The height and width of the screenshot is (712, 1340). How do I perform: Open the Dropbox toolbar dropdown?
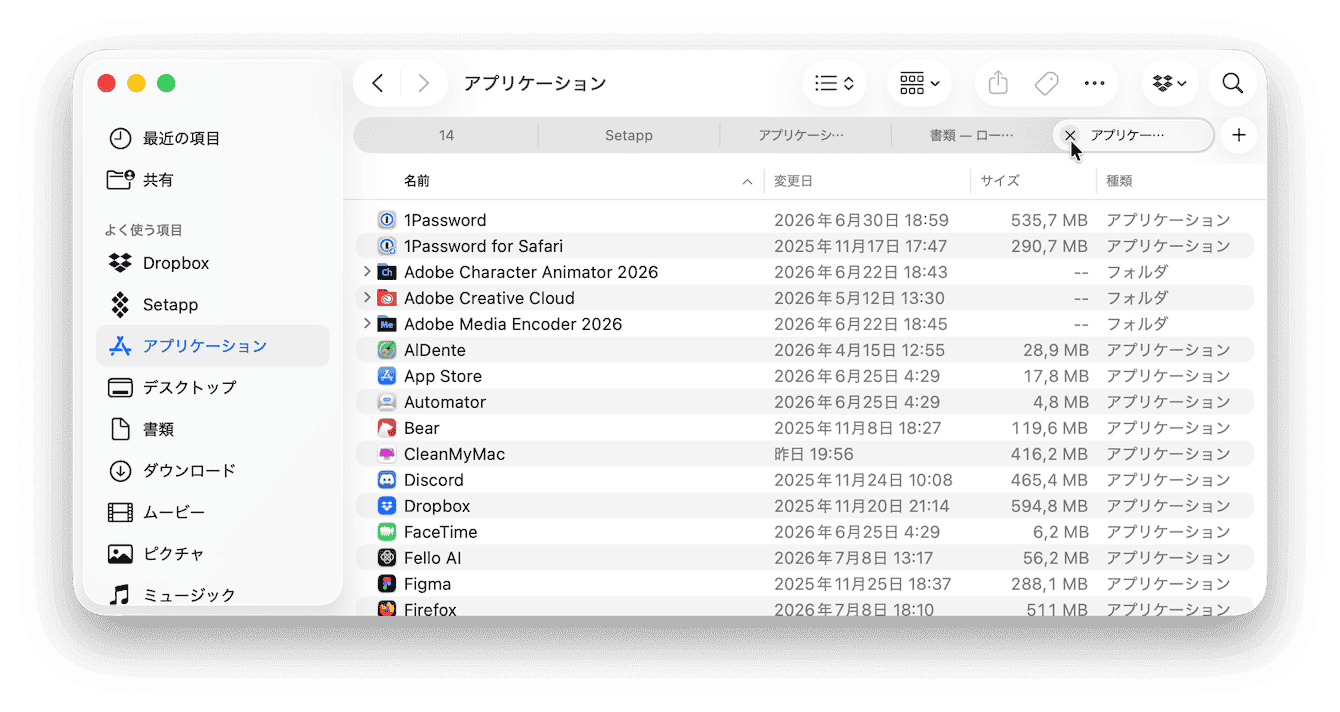1170,84
